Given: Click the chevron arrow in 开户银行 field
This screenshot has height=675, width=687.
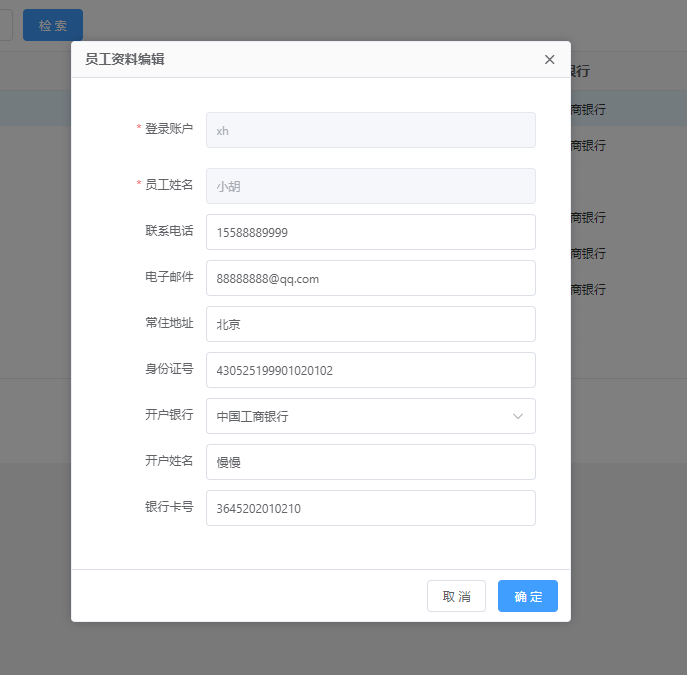Looking at the screenshot, I should pyautogui.click(x=518, y=416).
